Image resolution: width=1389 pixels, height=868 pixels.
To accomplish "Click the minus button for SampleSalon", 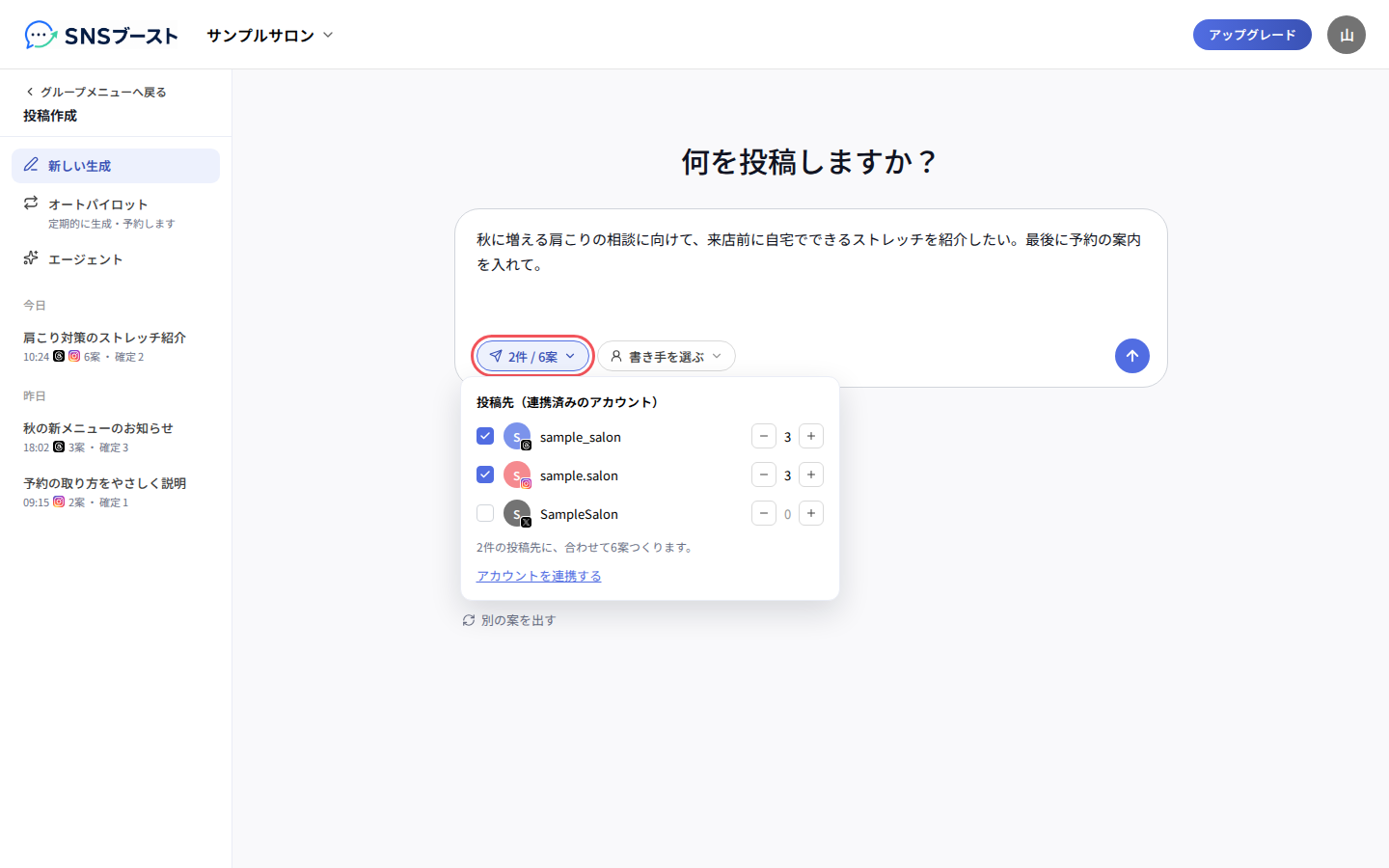I will (764, 513).
